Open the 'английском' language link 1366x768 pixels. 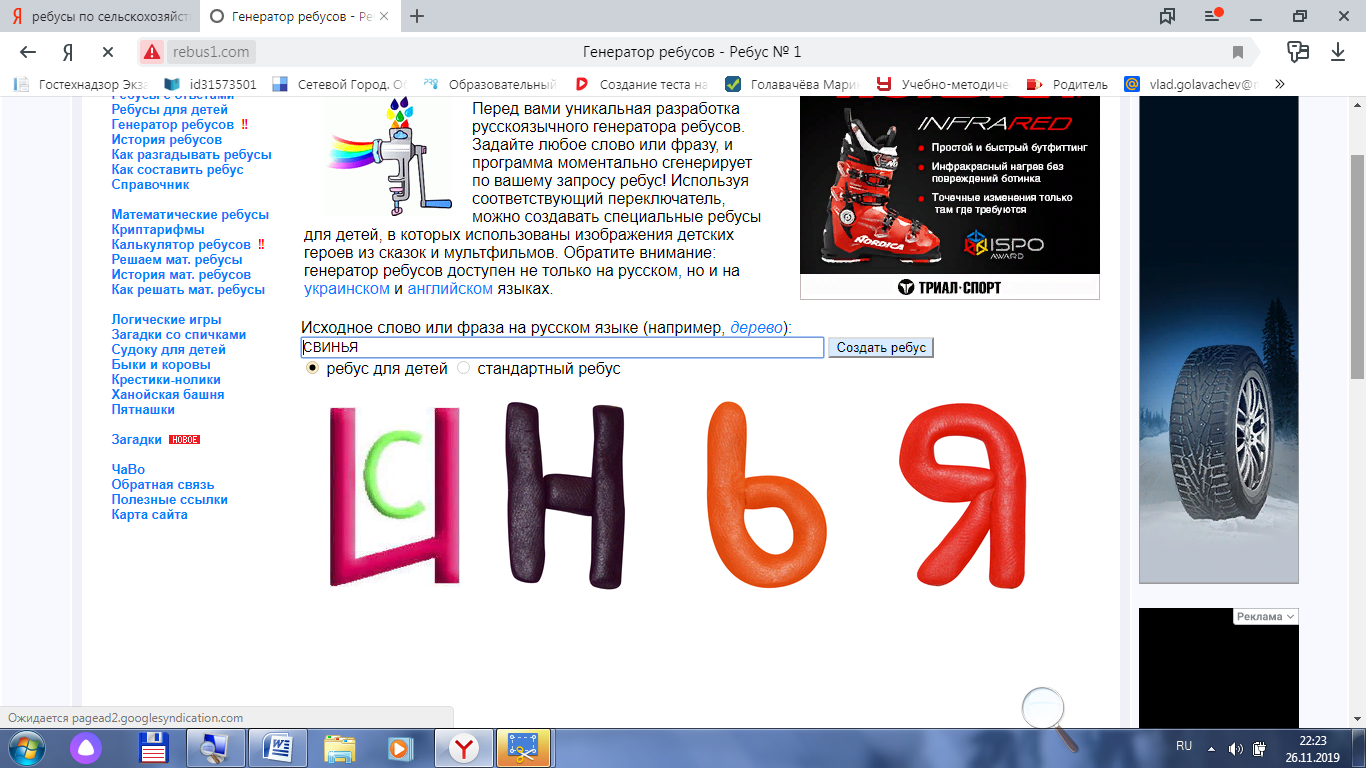pos(450,289)
